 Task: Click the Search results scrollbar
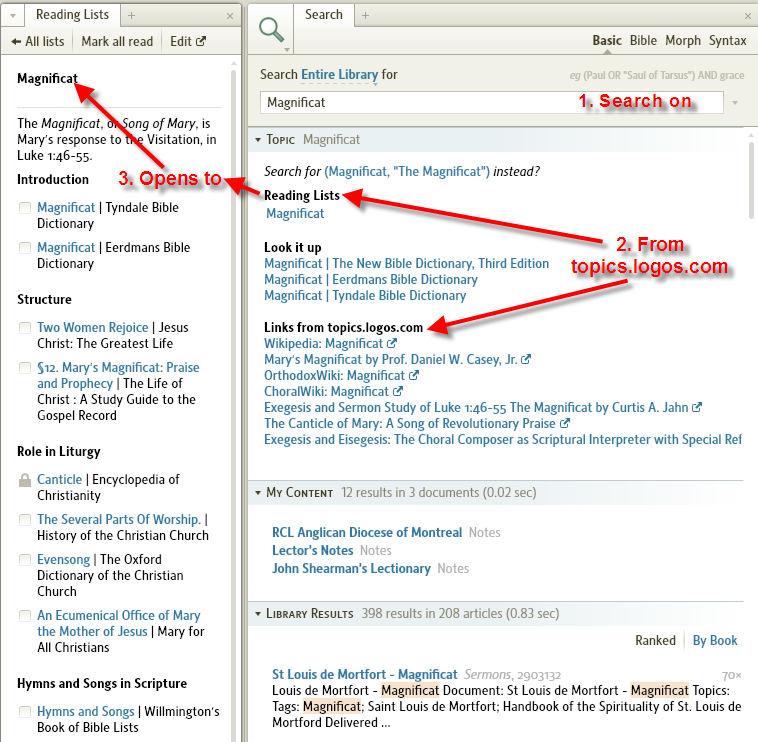click(x=751, y=179)
